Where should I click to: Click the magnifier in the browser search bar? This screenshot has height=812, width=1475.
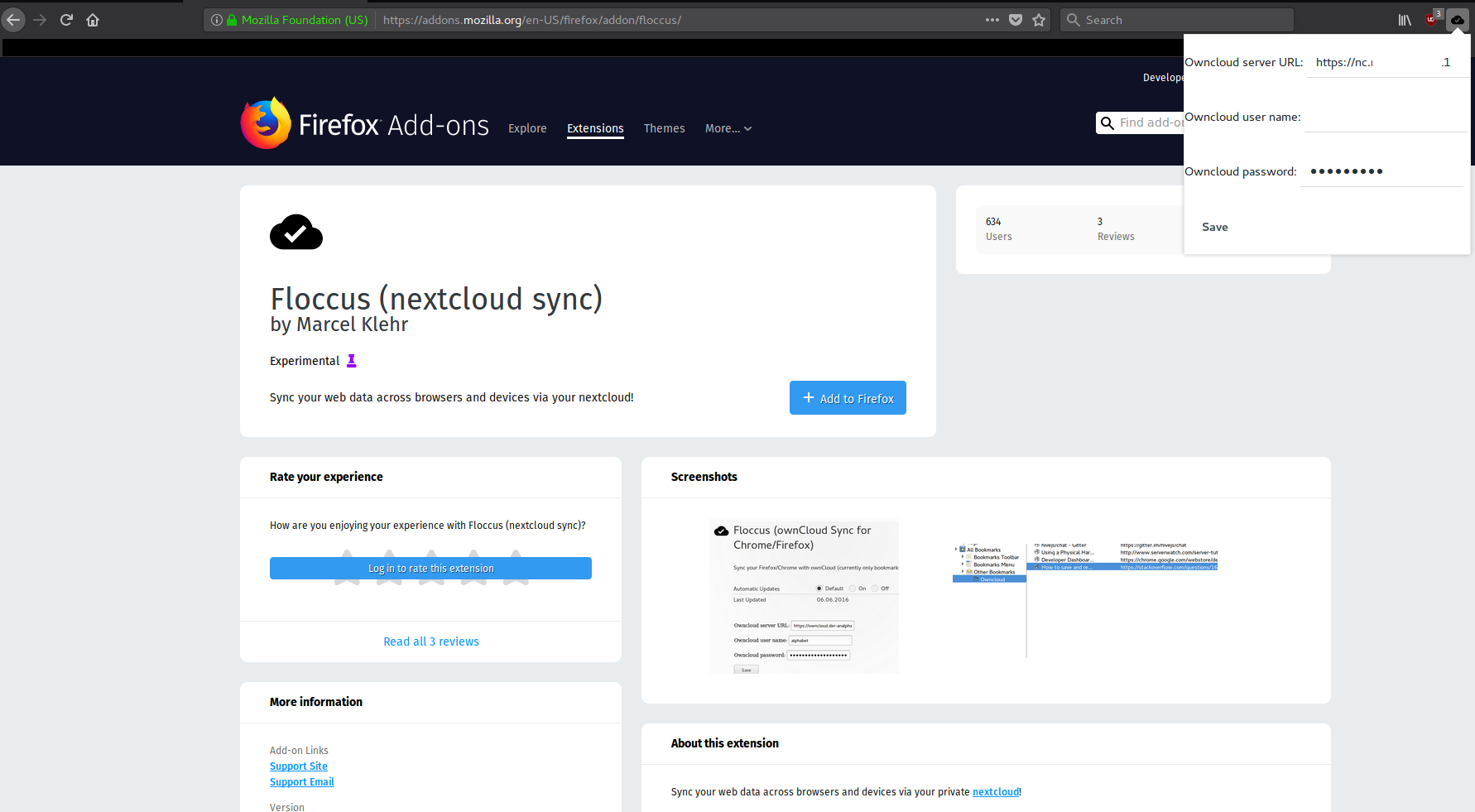(1074, 20)
